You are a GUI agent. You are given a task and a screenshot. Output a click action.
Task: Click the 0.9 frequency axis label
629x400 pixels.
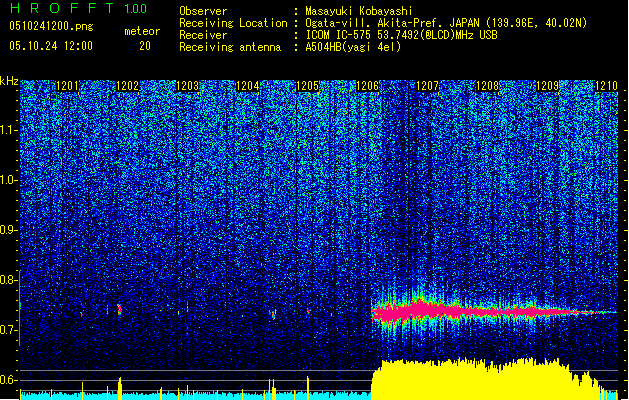click(x=8, y=230)
